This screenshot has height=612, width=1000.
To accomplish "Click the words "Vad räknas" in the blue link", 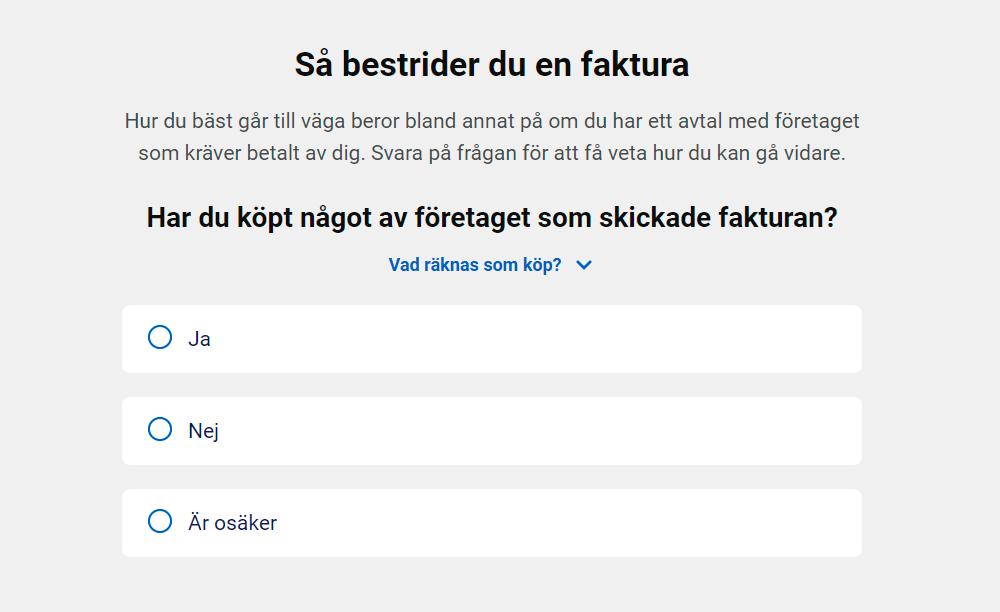I will [431, 265].
